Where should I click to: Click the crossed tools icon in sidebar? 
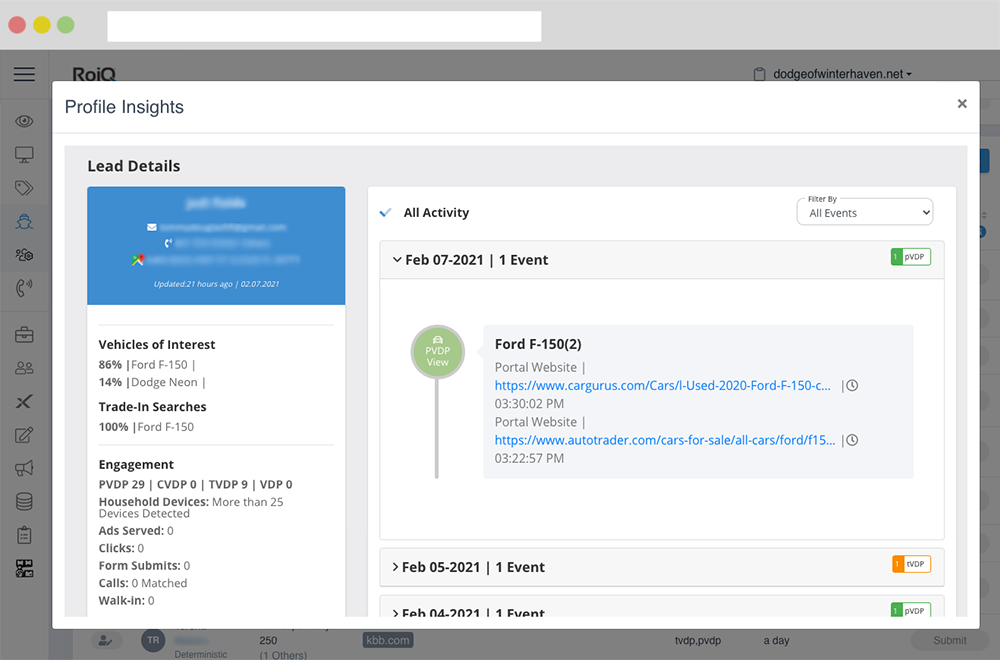pos(24,402)
